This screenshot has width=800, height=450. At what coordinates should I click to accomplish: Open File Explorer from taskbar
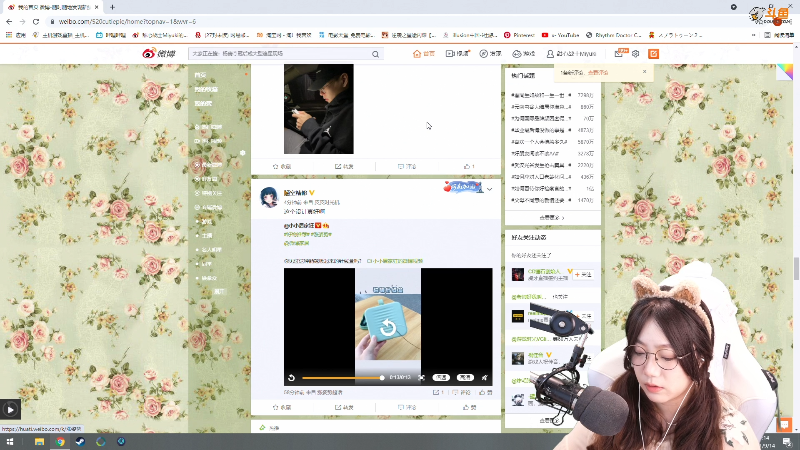pos(39,442)
